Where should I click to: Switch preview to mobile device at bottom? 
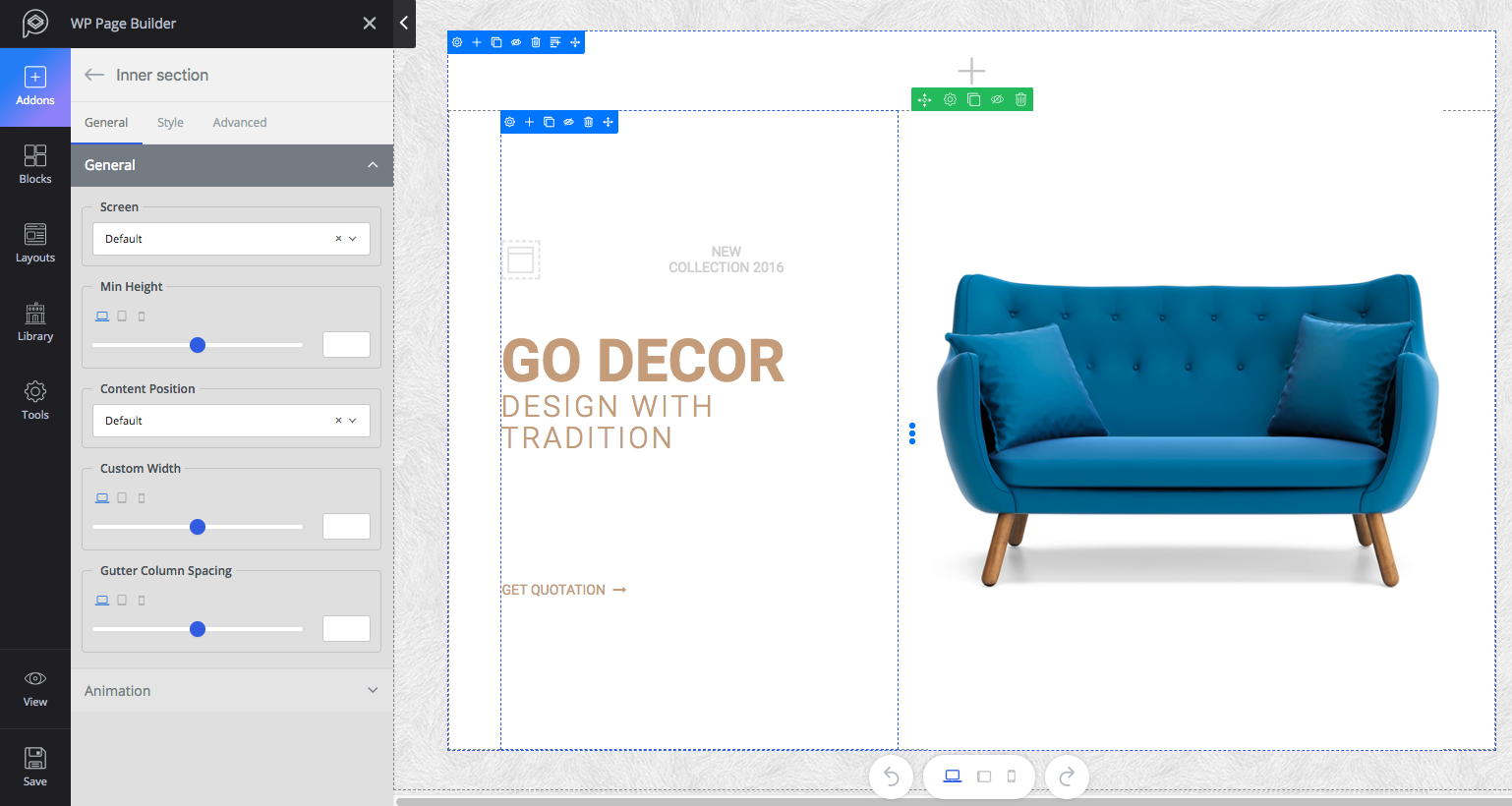(x=1011, y=777)
